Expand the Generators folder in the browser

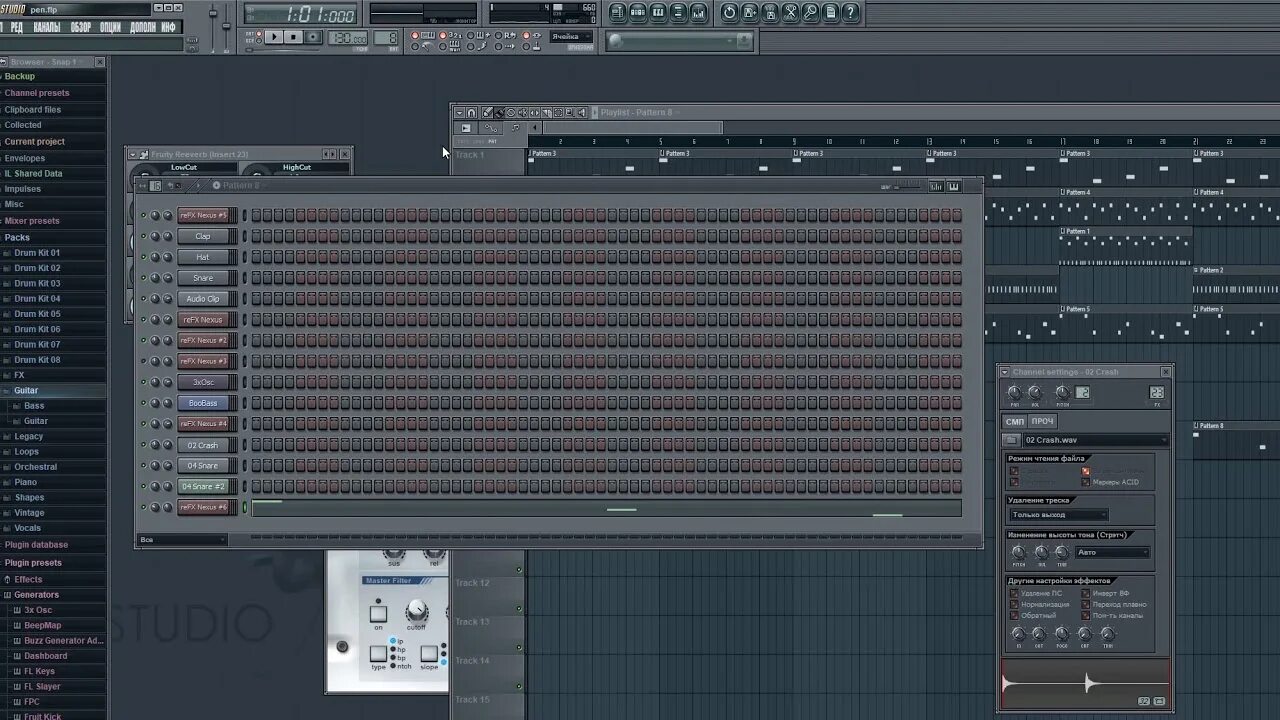[x=36, y=595]
